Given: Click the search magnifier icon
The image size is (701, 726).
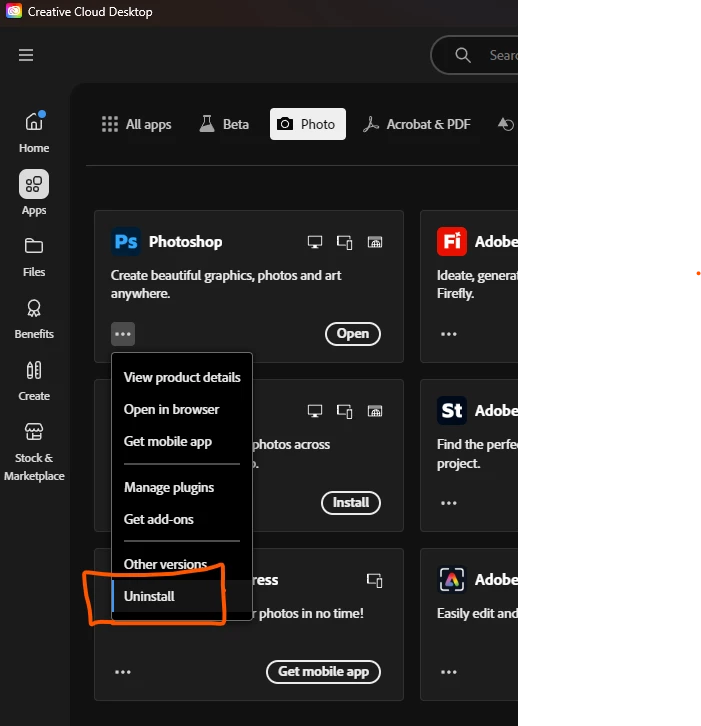Looking at the screenshot, I should pos(463,55).
